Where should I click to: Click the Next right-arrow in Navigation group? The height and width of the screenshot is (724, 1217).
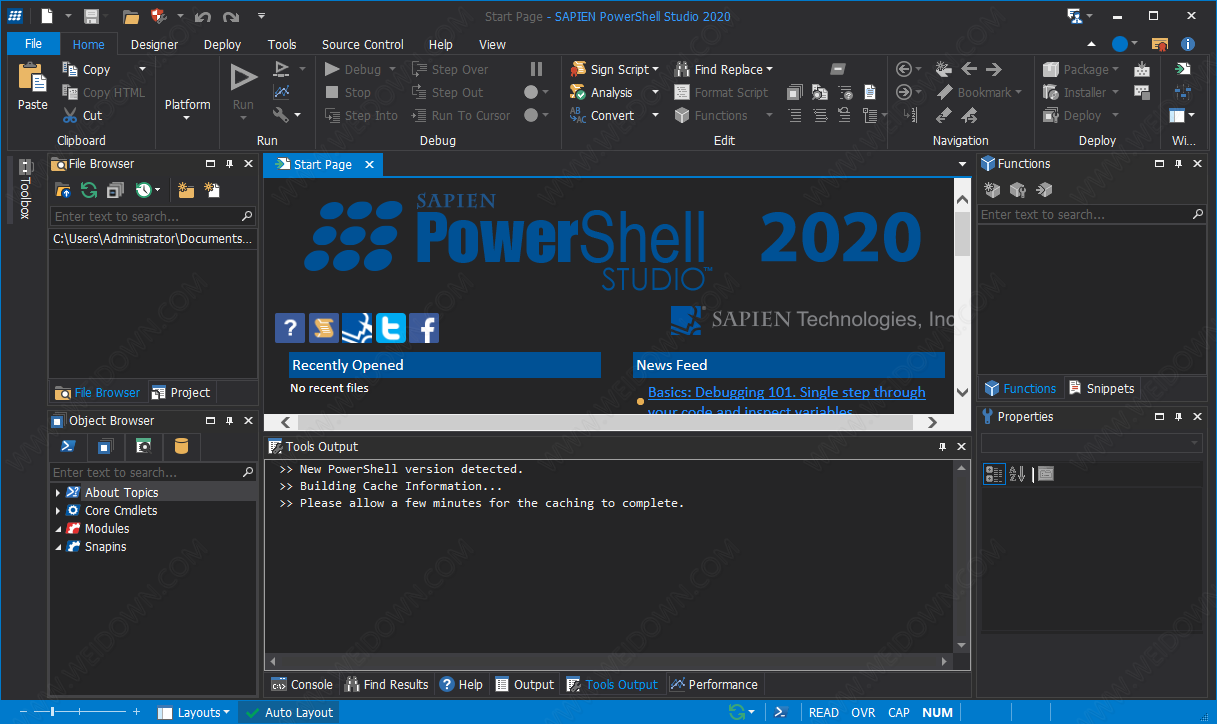coord(994,69)
